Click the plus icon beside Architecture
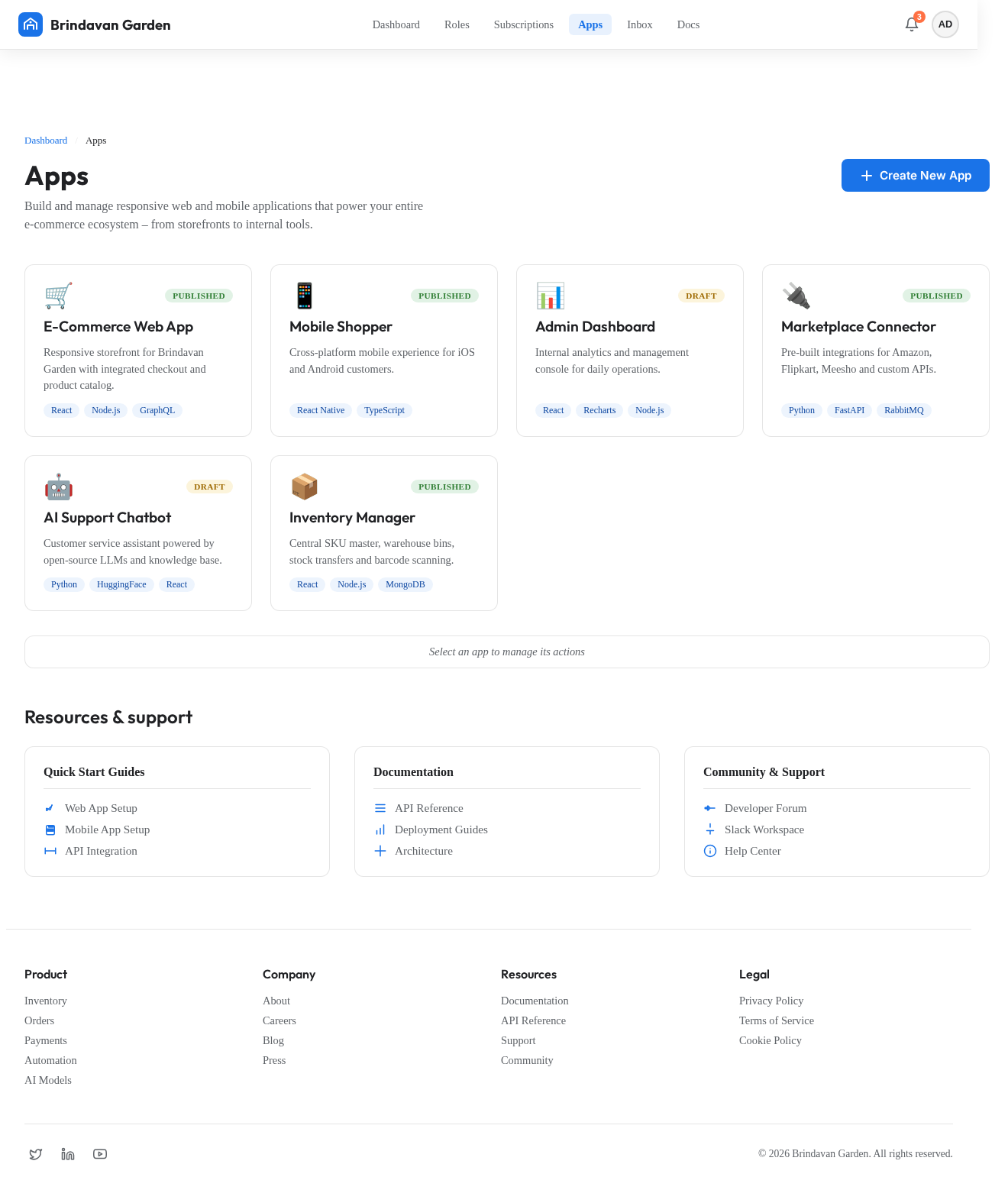1008x1190 pixels. coord(380,851)
